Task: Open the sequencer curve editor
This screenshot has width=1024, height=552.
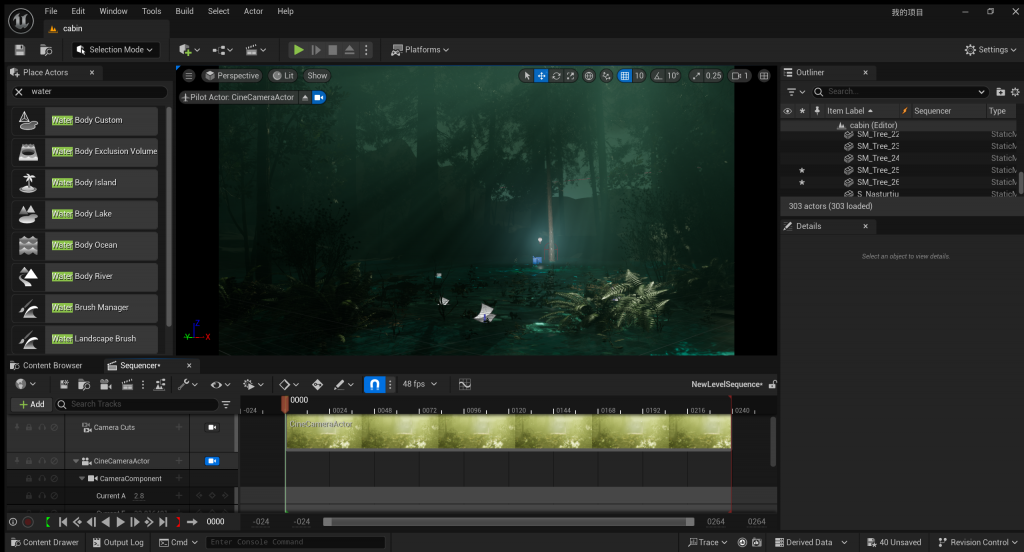Action: coord(465,384)
